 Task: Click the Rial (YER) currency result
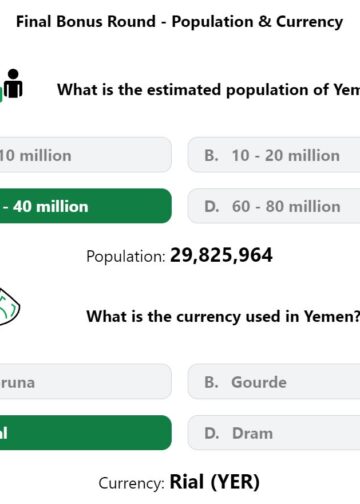[214, 482]
